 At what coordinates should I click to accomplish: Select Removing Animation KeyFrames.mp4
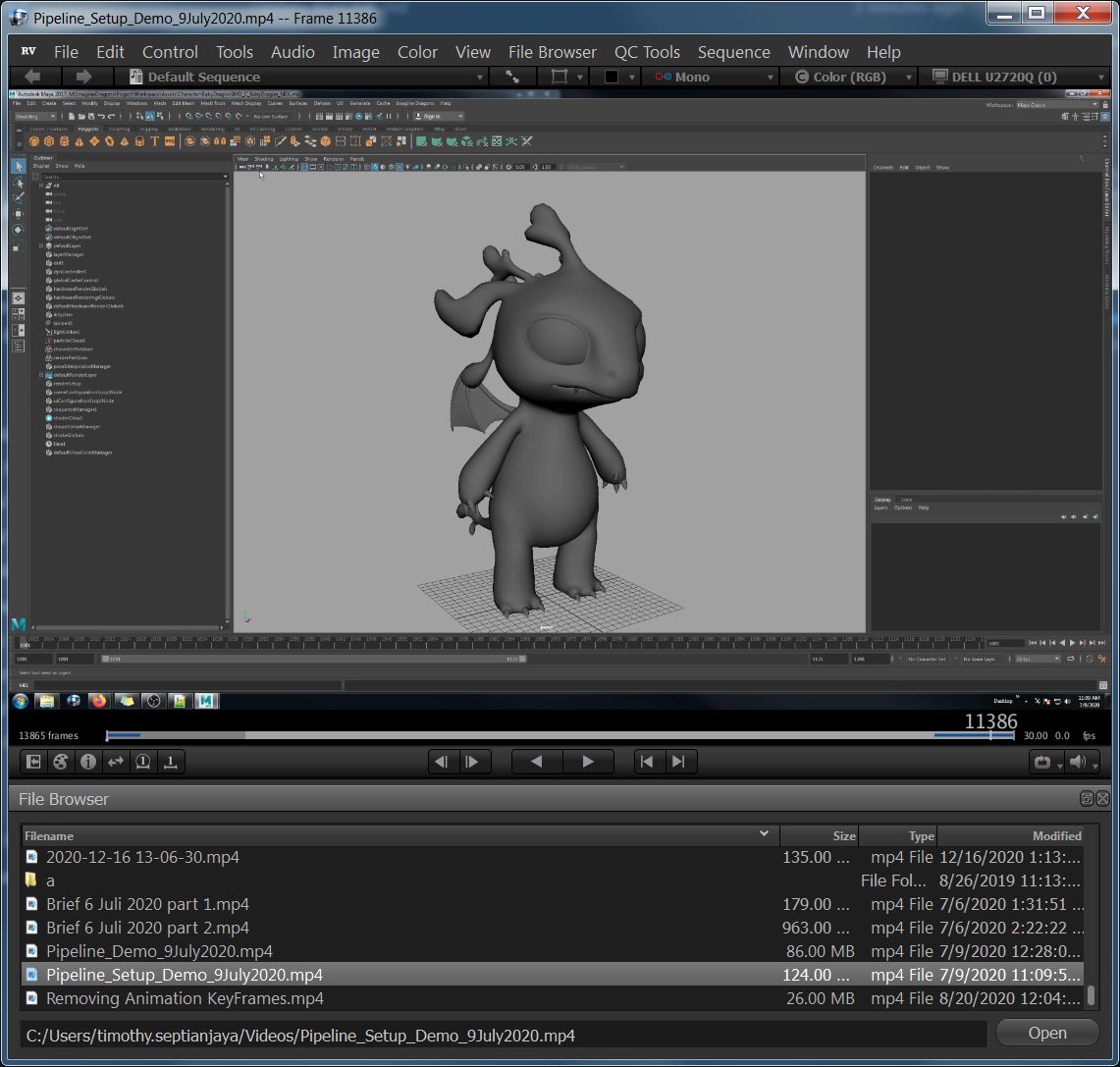tap(552, 998)
